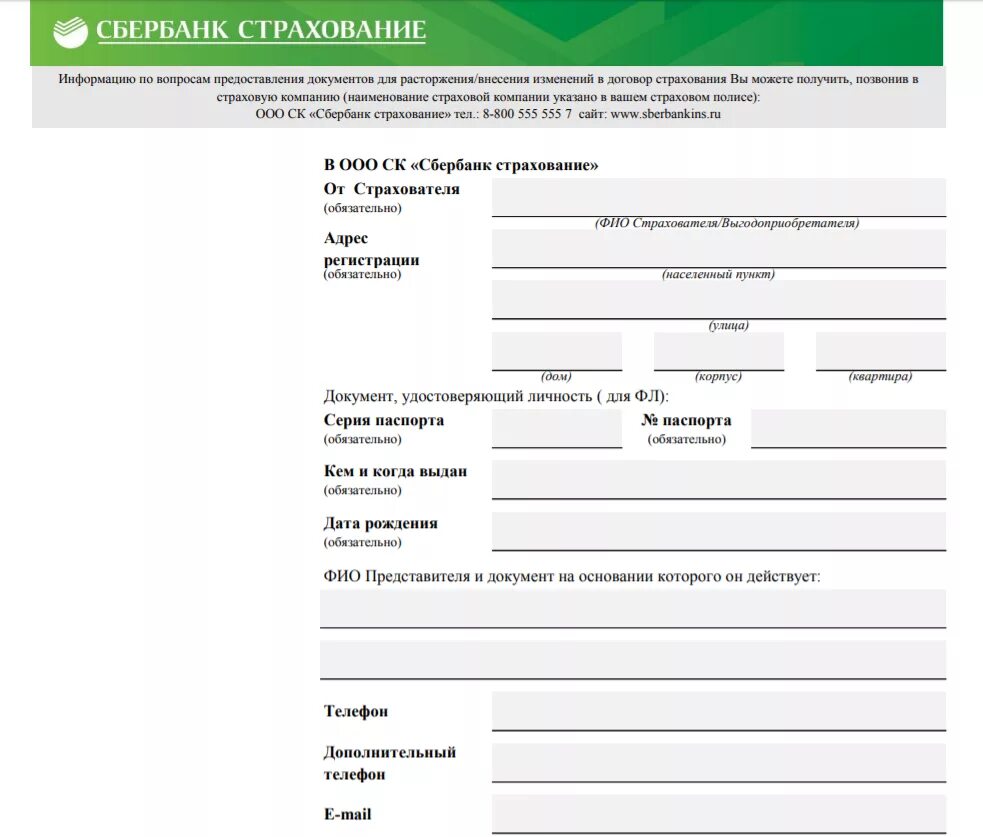Click the (корпус) caption
This screenshot has height=837, width=983.
pyautogui.click(x=718, y=377)
